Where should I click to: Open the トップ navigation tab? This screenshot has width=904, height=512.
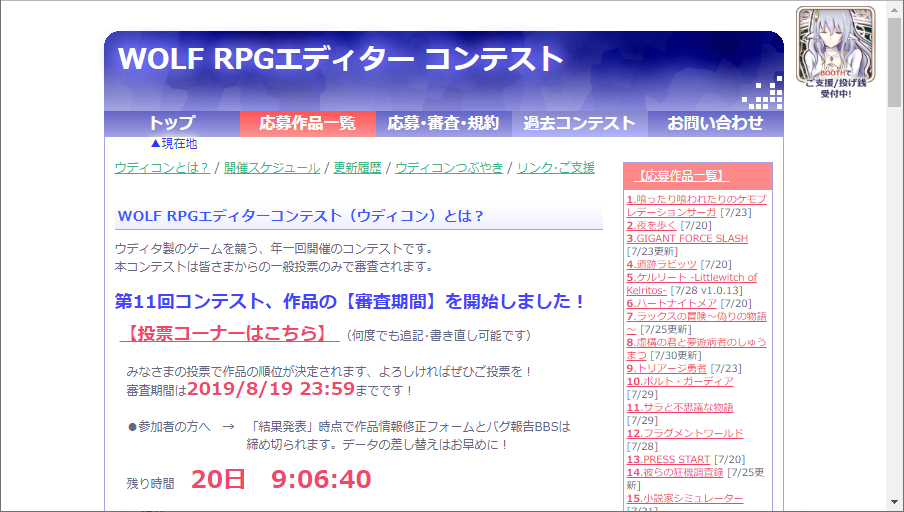tap(172, 123)
